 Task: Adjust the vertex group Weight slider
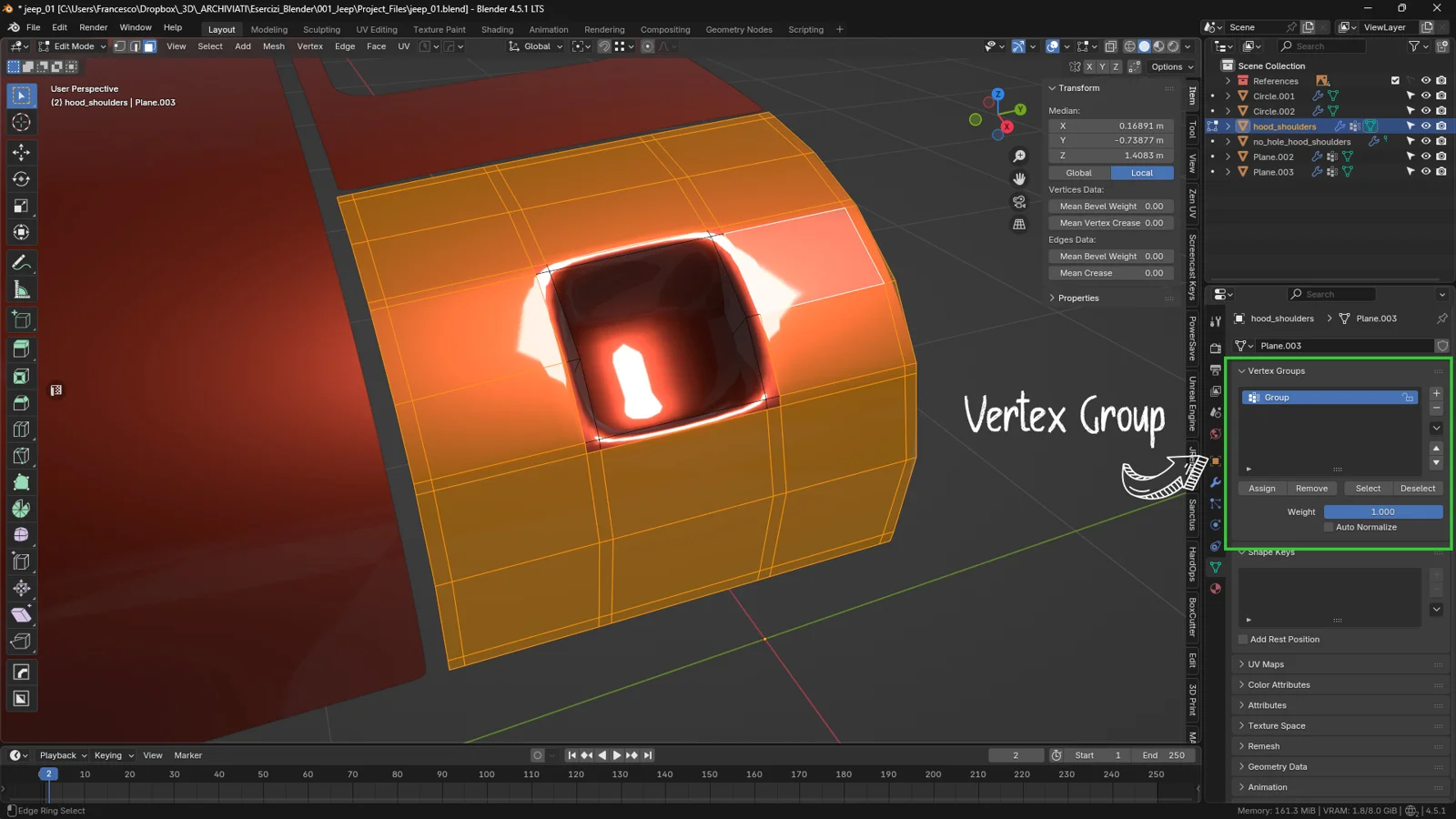(x=1383, y=512)
